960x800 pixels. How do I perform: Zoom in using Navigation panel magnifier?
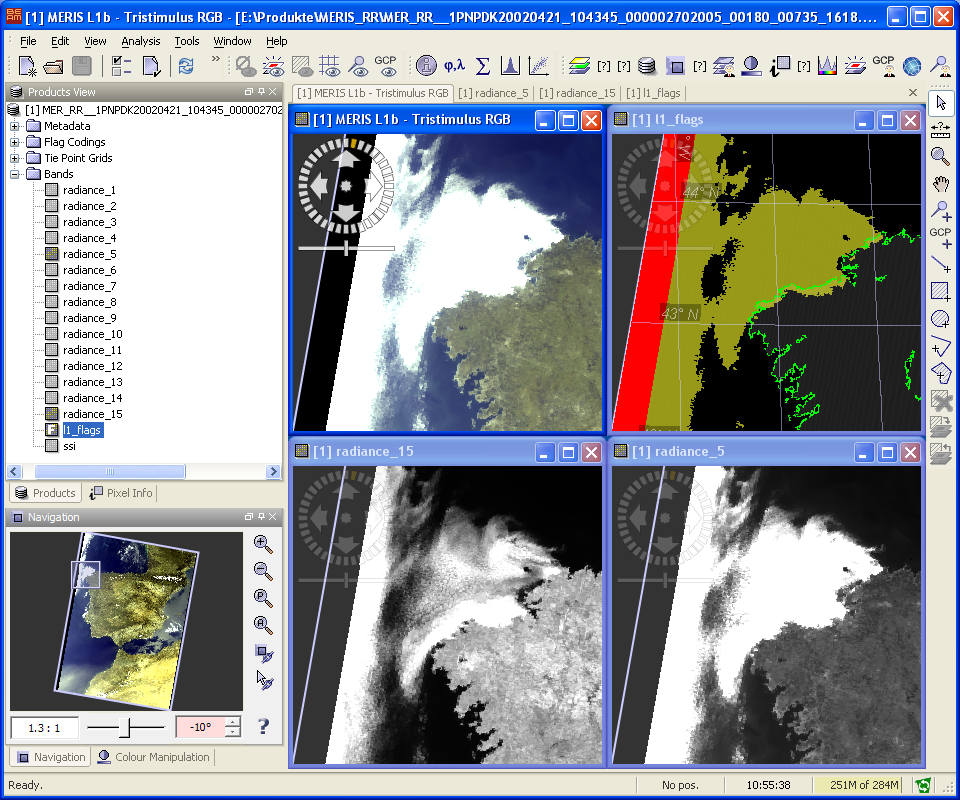[x=263, y=544]
